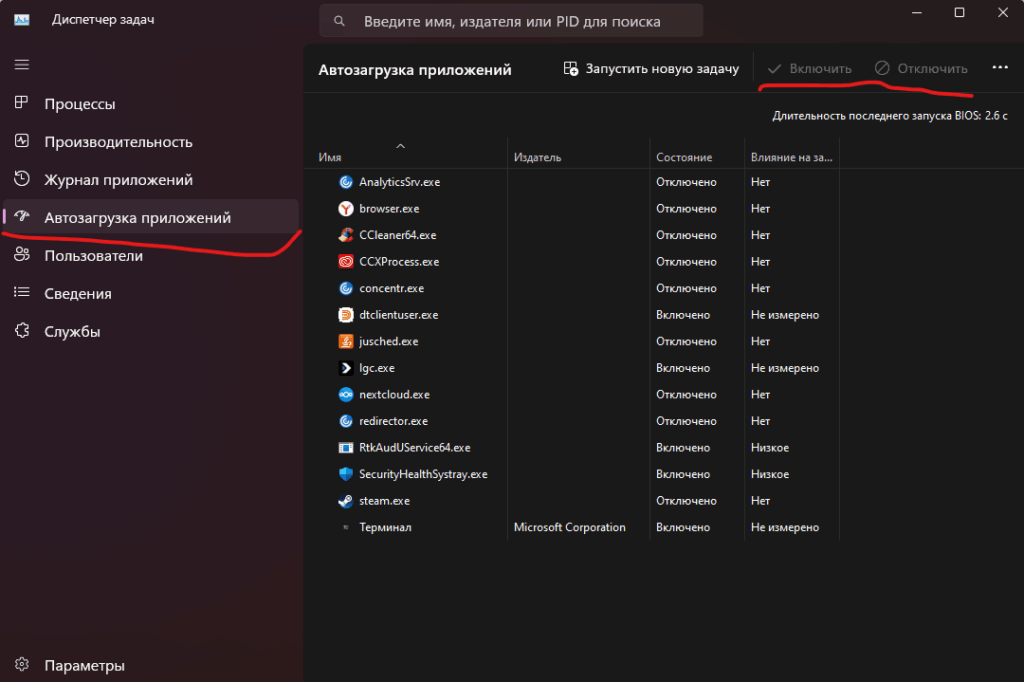This screenshot has width=1024, height=682.
Task: Click the dtclientuser.exe icon
Action: point(345,315)
